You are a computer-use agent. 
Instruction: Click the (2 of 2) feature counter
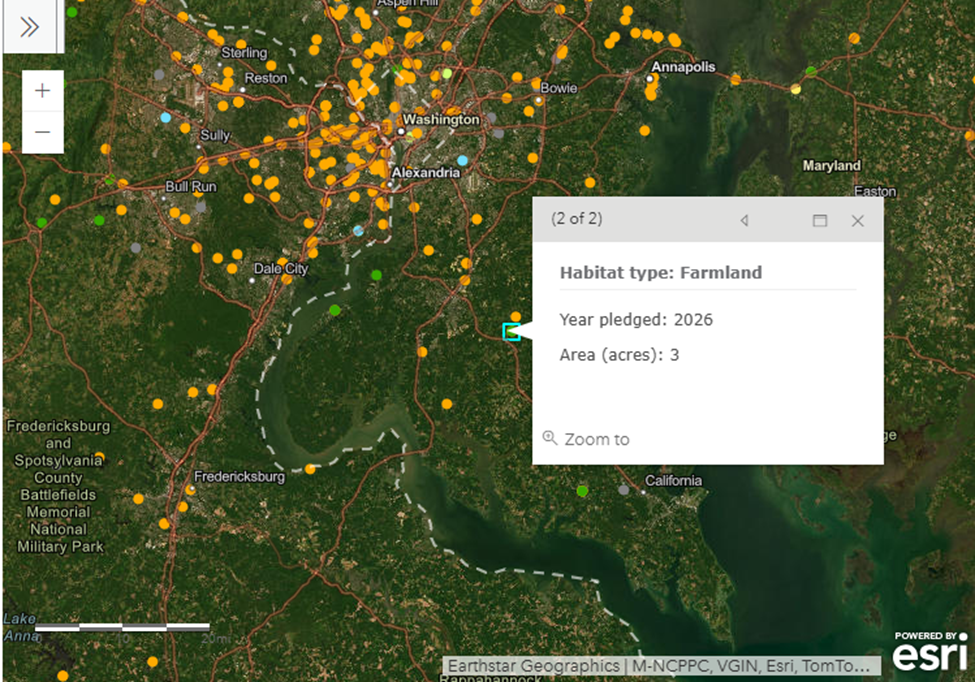click(x=577, y=219)
